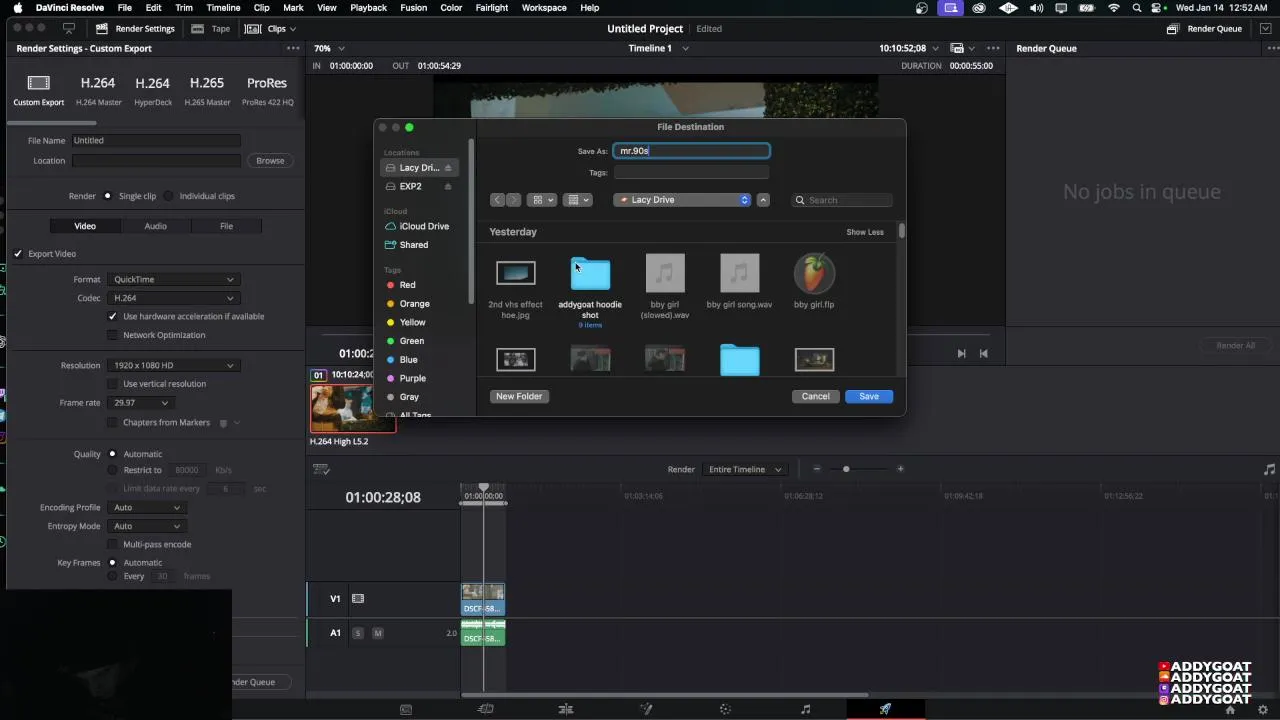This screenshot has width=1280, height=720.
Task: Collapse the save dialog expander chevron
Action: tap(763, 200)
